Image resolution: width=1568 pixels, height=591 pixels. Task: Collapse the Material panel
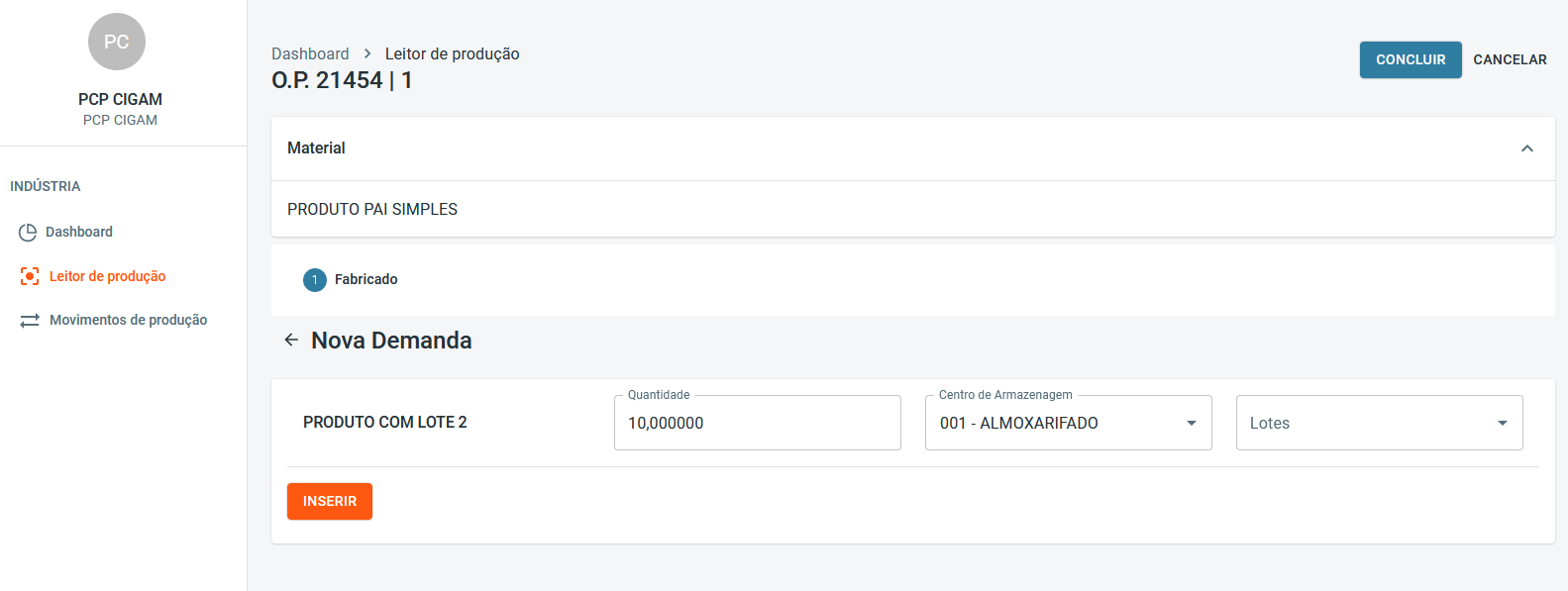pos(1526,148)
